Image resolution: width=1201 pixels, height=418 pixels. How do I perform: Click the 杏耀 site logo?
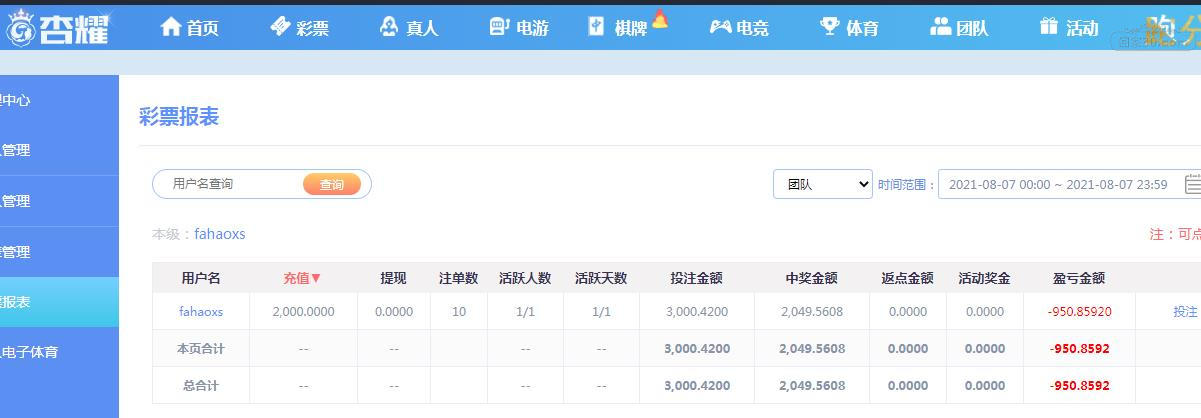pyautogui.click(x=59, y=28)
